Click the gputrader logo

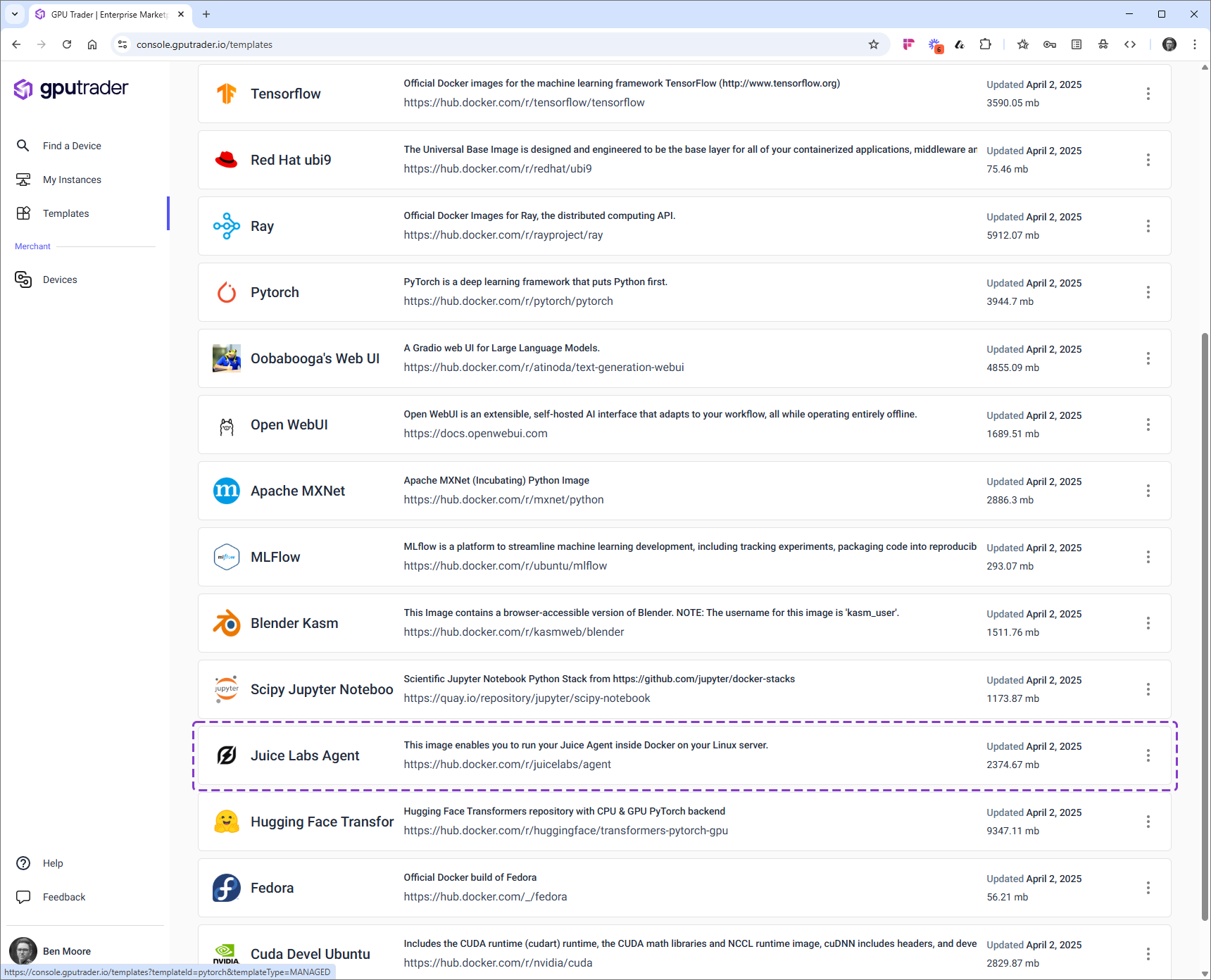[x=71, y=89]
